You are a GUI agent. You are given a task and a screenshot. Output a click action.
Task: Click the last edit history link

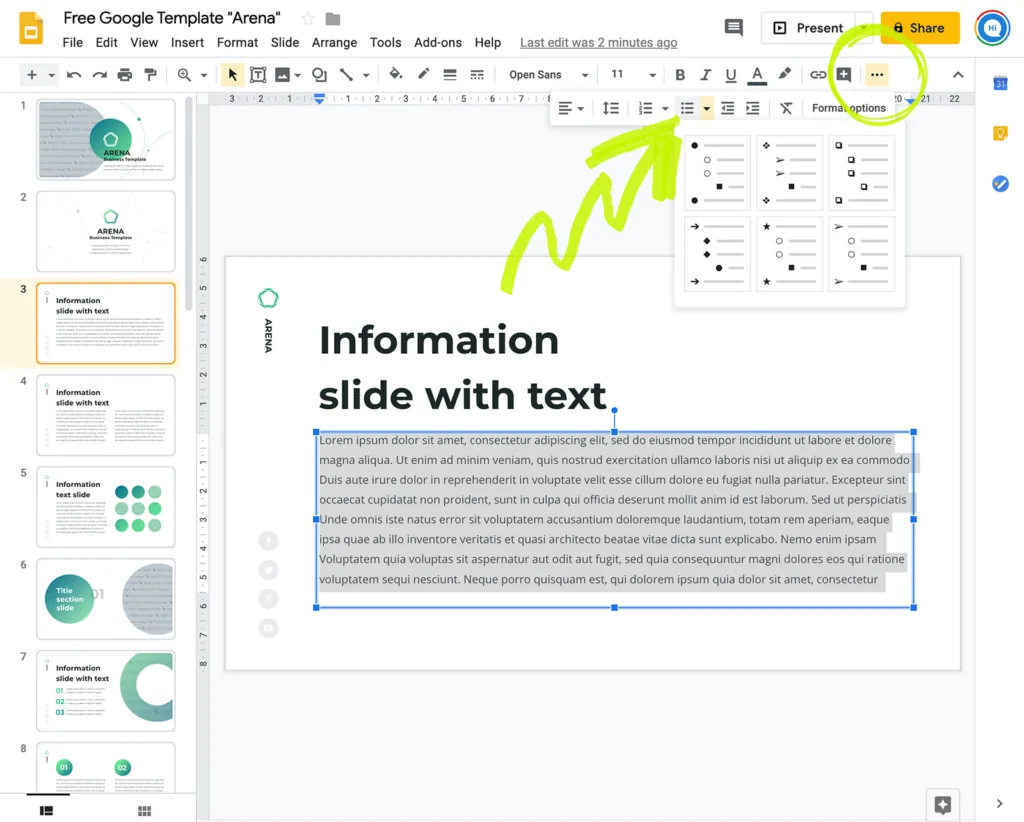point(598,42)
